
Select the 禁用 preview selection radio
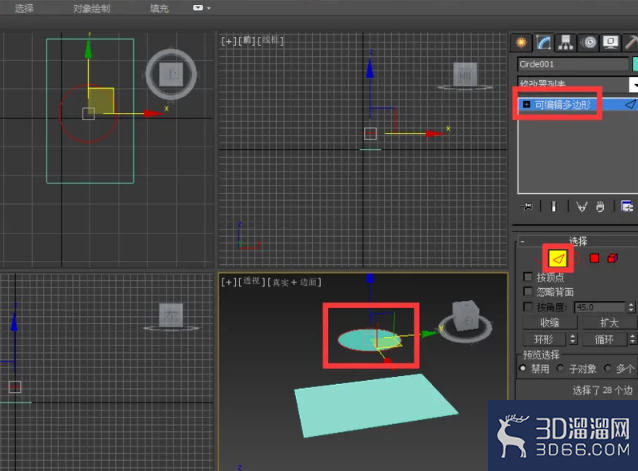pos(523,369)
